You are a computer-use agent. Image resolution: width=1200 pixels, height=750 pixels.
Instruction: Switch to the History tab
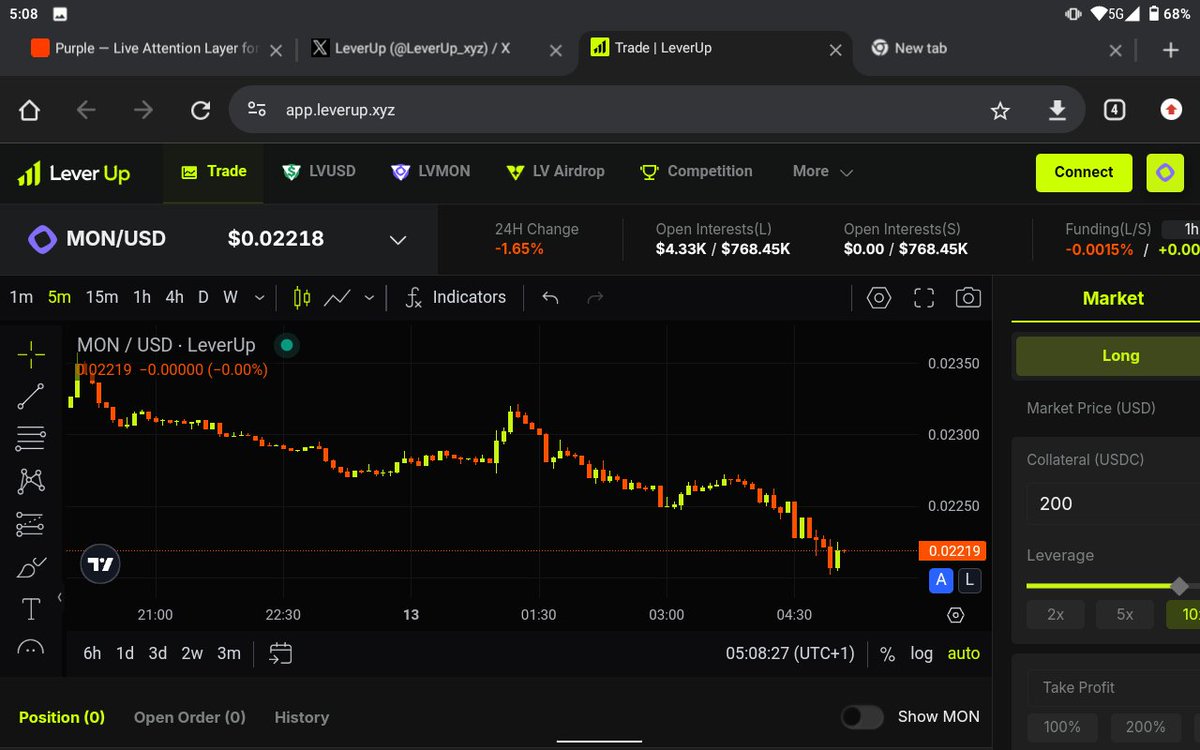click(301, 717)
